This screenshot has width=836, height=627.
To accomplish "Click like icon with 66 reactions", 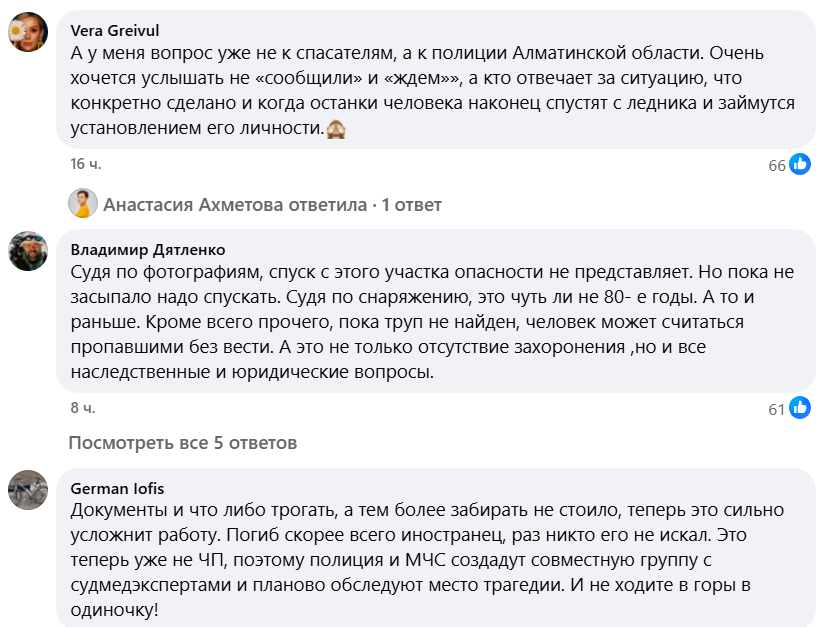I will [800, 164].
